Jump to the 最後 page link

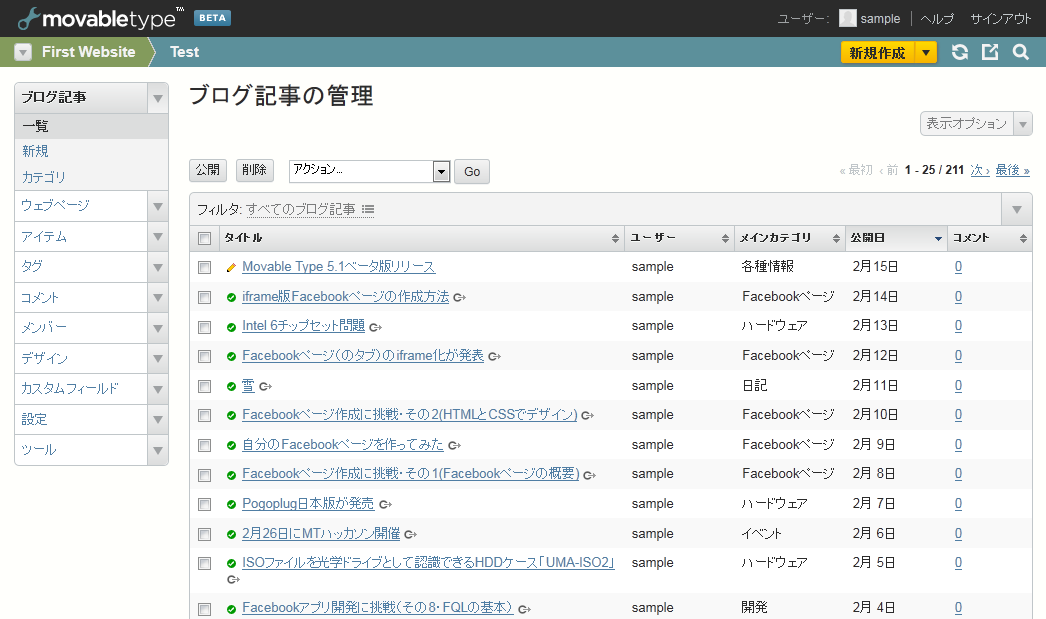[1013, 170]
